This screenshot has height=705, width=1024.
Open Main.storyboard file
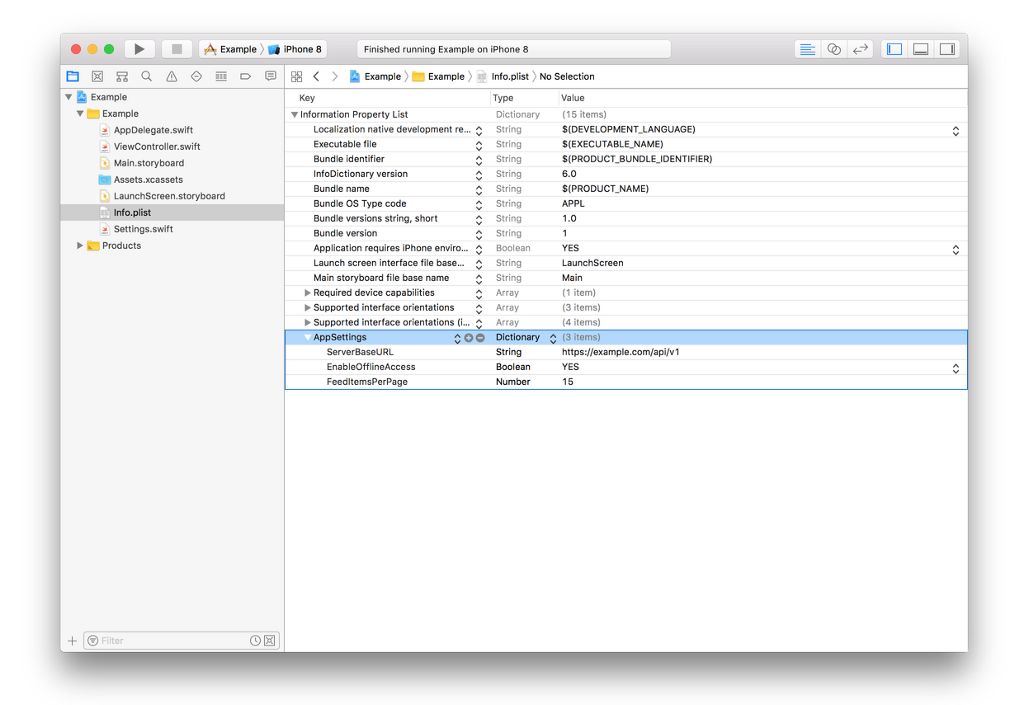148,163
